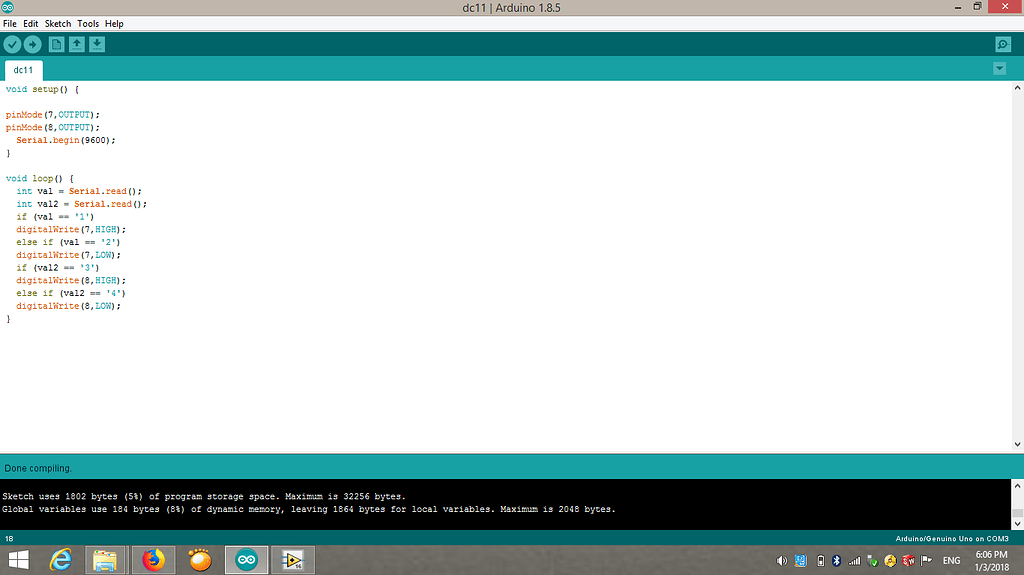Click the green shield security tray icon
The width and height of the screenshot is (1024, 575).
tap(872, 561)
